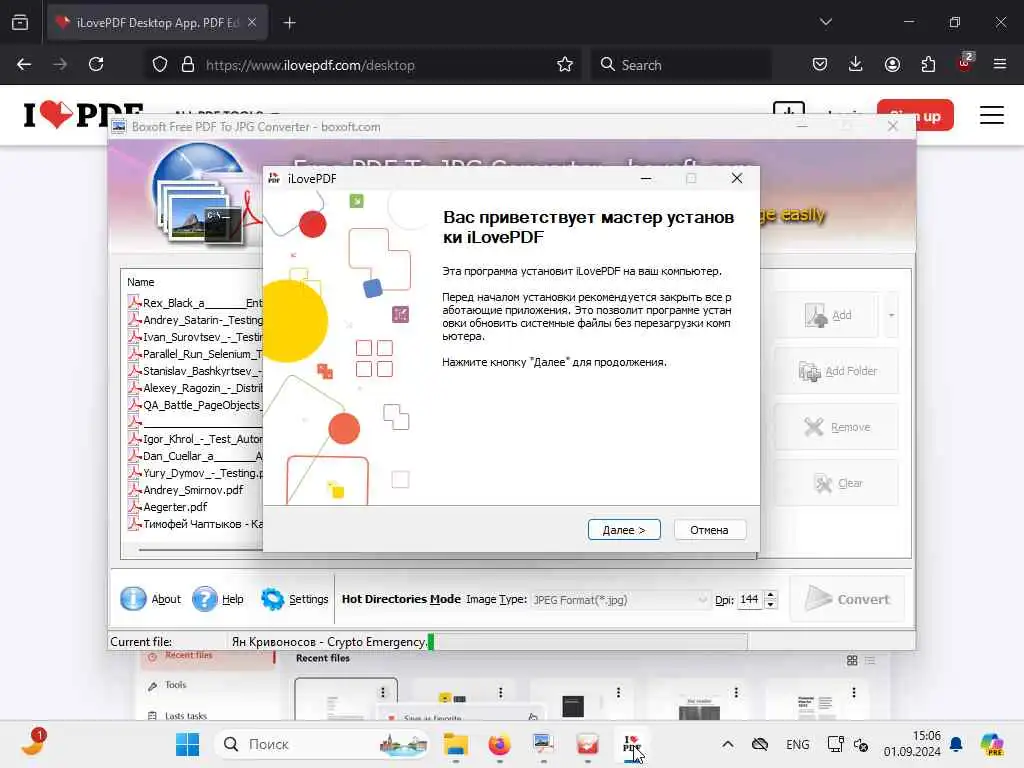Click the browser Search field

tap(682, 64)
